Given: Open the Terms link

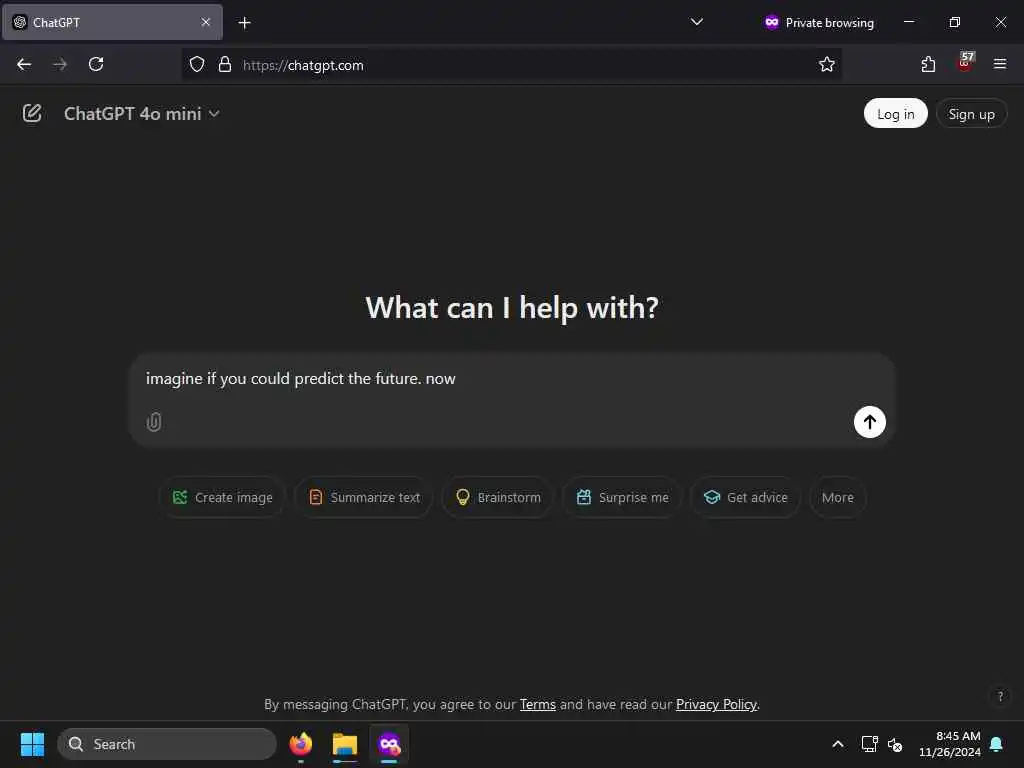Looking at the screenshot, I should pyautogui.click(x=537, y=705).
